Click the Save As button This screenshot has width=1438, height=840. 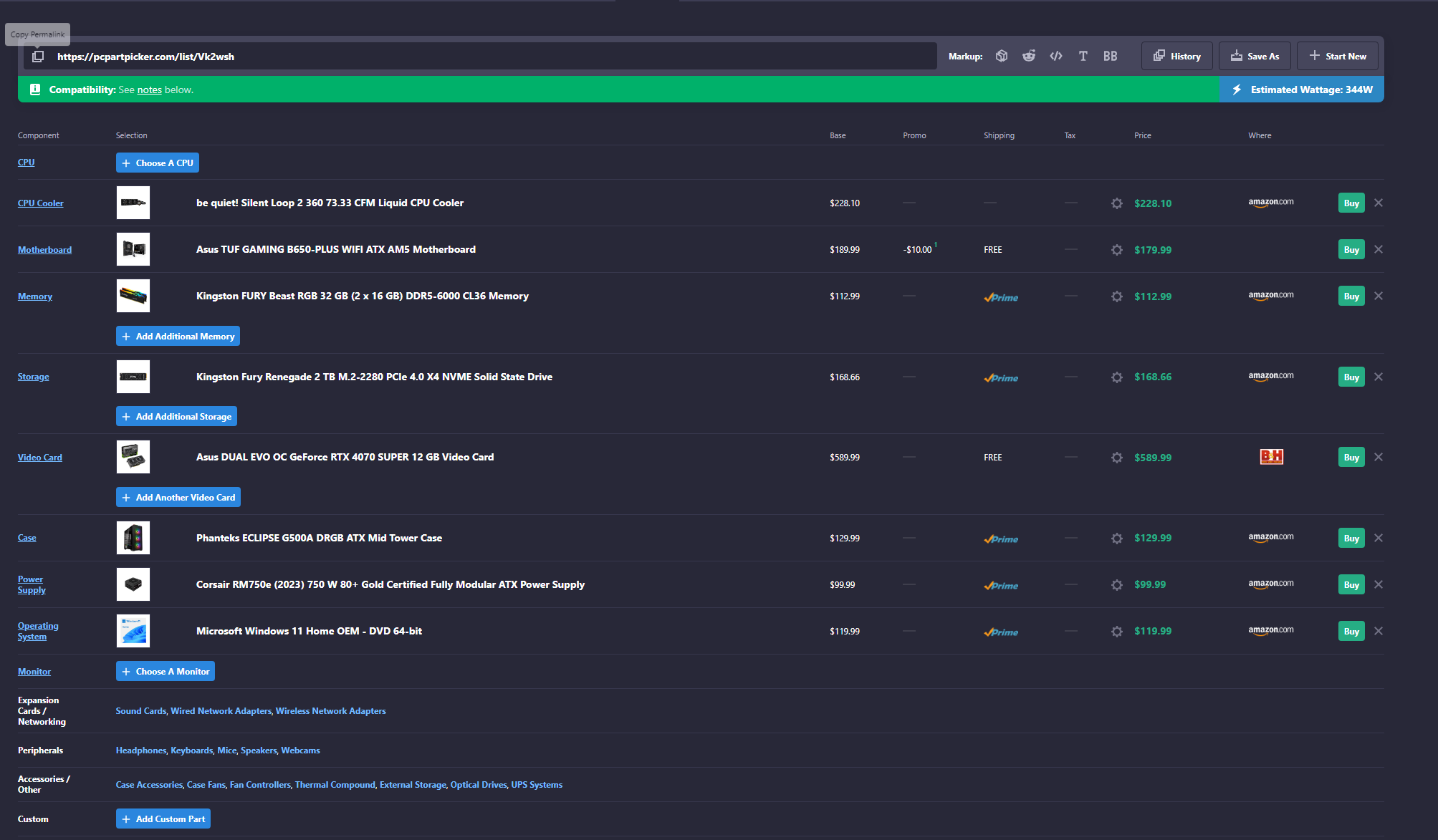tap(1255, 56)
